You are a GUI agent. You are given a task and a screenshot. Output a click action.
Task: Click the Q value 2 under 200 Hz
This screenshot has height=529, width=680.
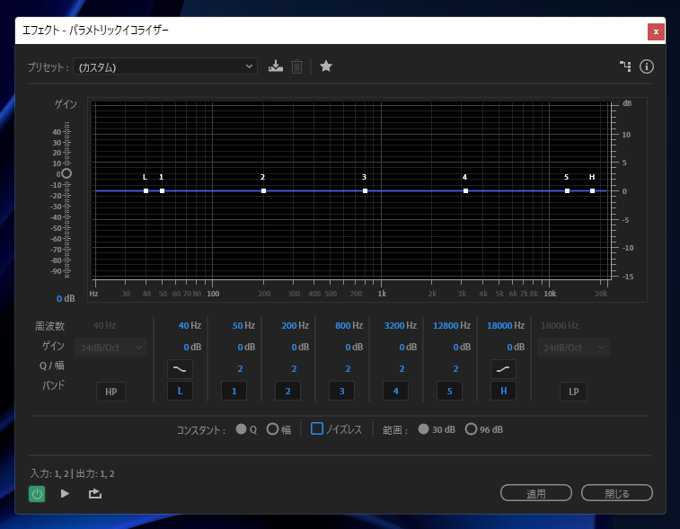click(x=294, y=369)
